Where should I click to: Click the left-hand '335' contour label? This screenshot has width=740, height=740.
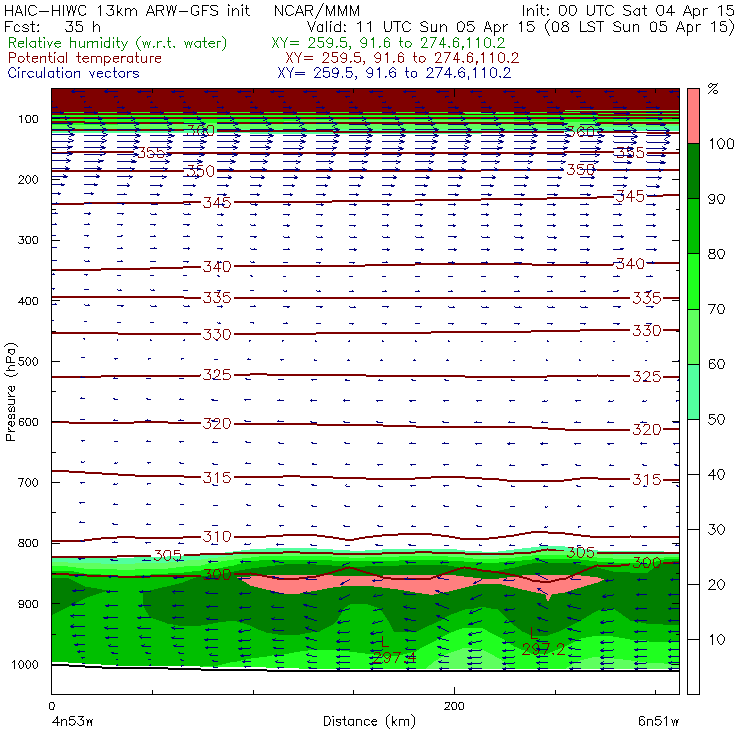coord(217,298)
